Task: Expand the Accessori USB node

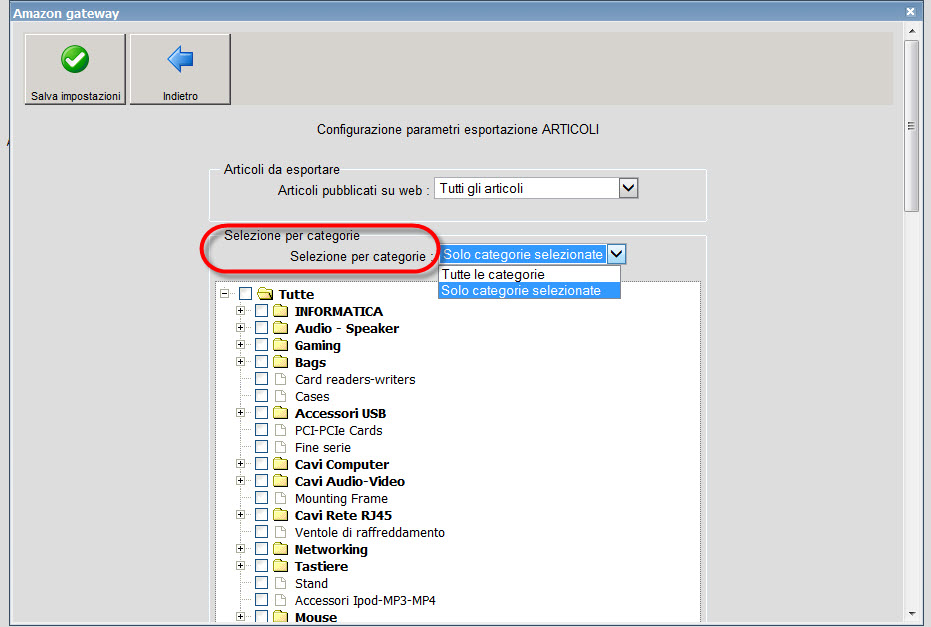Action: click(240, 413)
